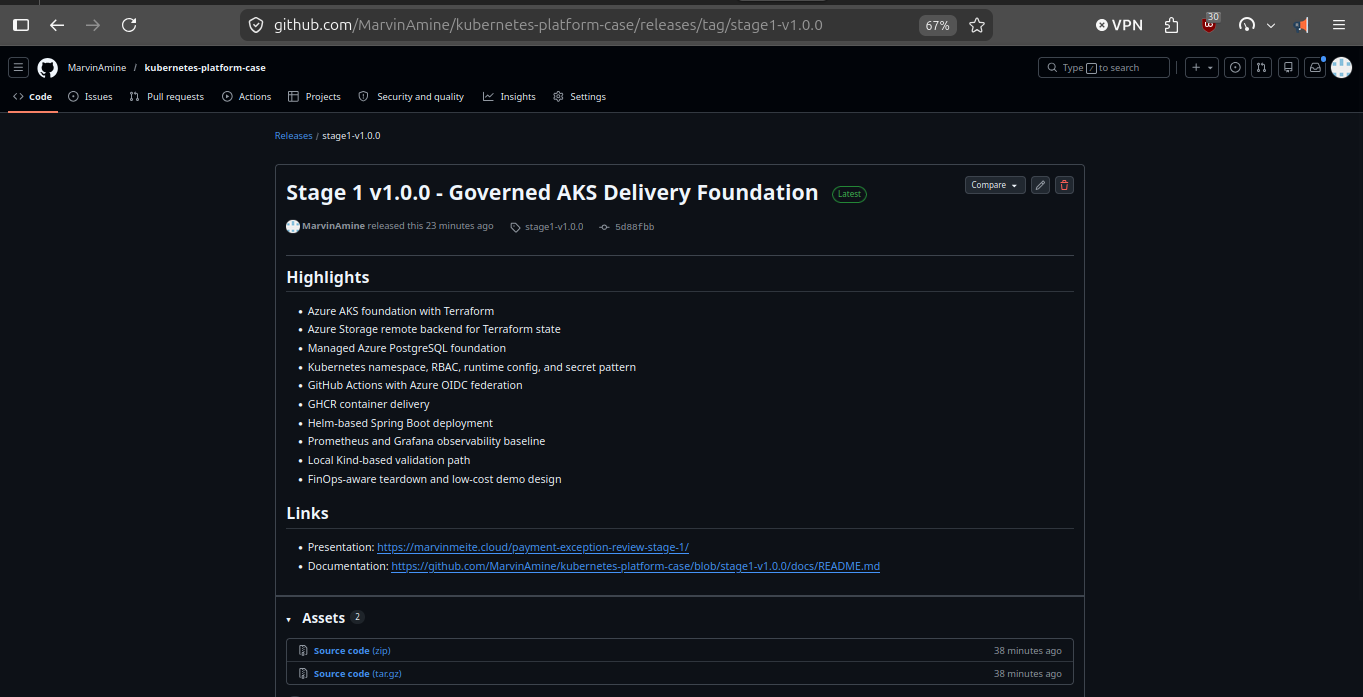Click the GitHub search field
1363x697 pixels.
point(1104,68)
